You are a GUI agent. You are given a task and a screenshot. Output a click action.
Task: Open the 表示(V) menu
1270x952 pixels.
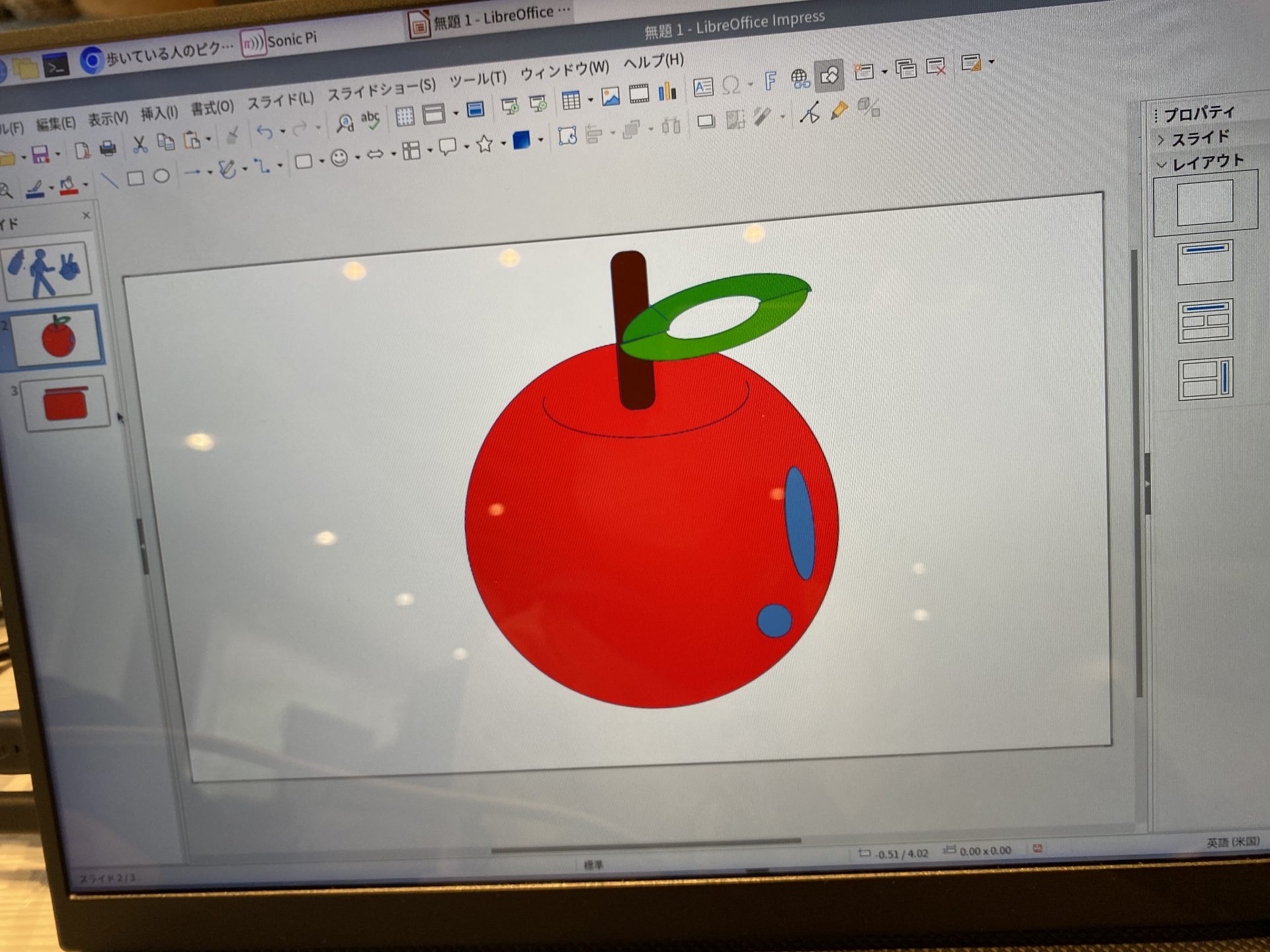click(x=108, y=119)
